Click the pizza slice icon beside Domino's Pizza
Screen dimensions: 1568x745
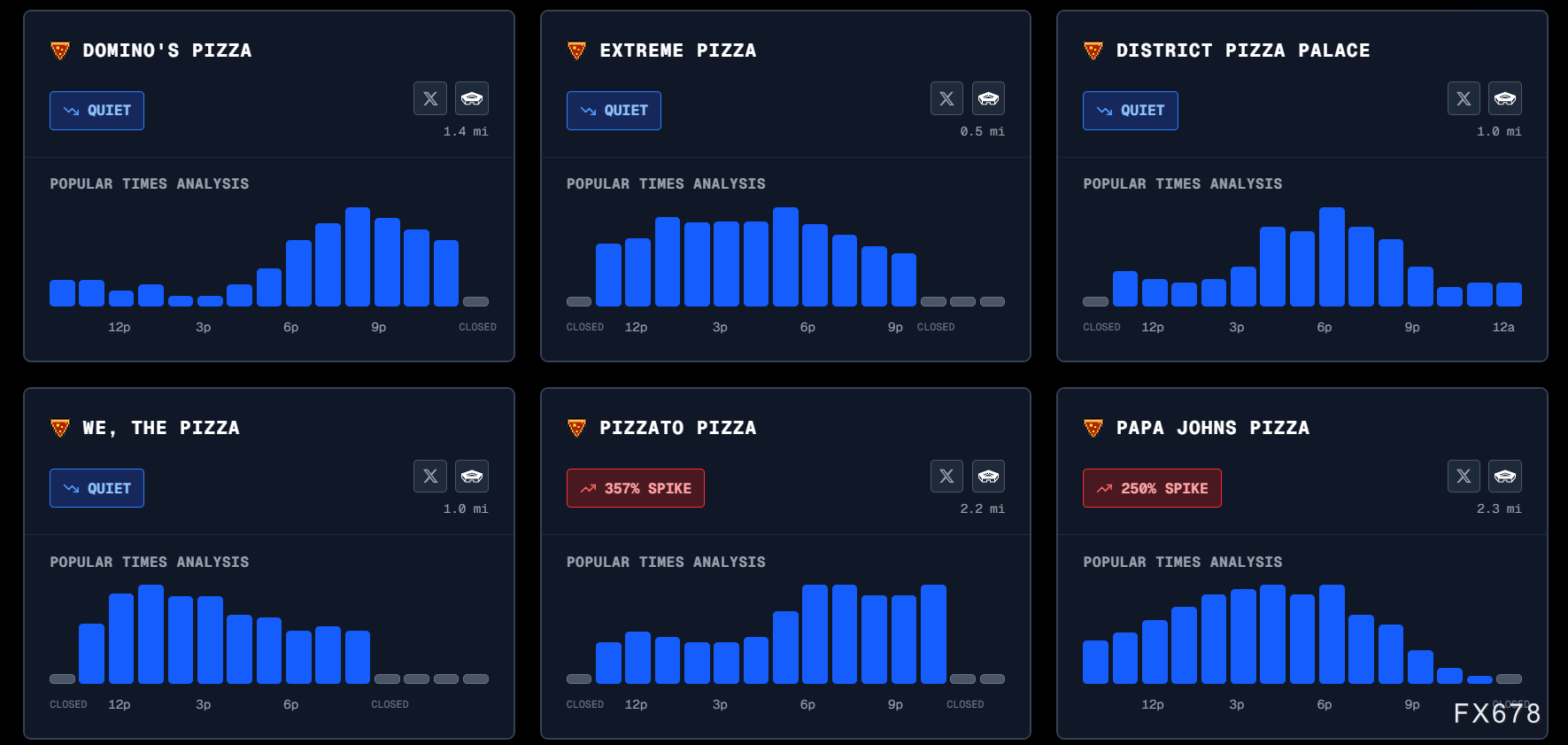pyautogui.click(x=60, y=50)
